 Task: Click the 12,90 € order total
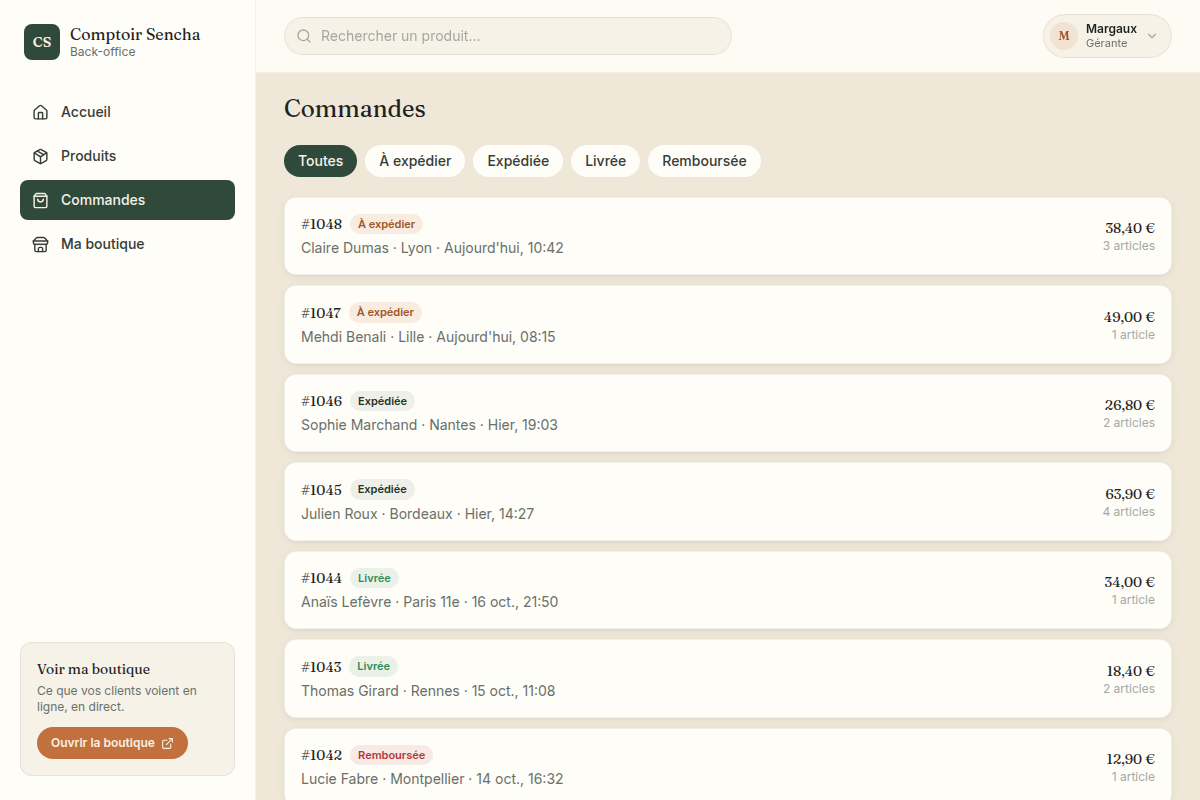[1130, 759]
